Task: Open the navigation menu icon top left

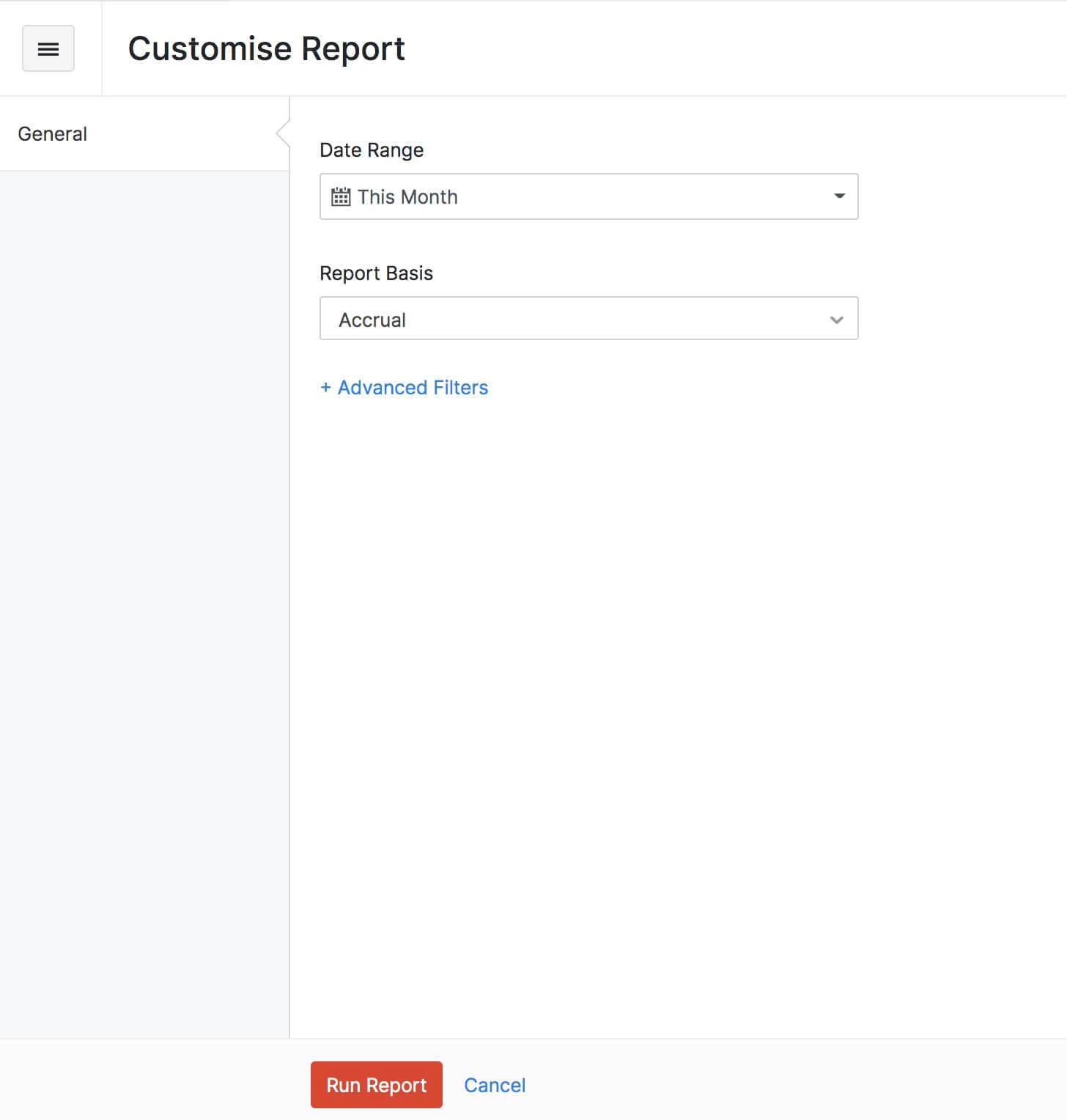Action: click(48, 48)
